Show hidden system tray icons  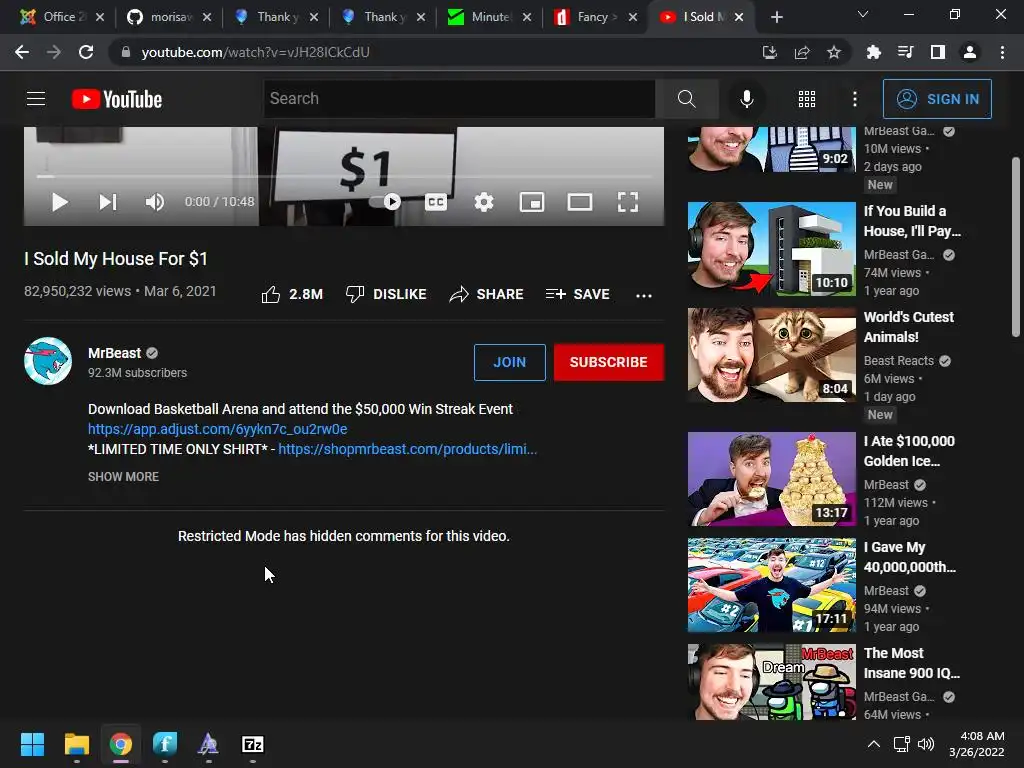(x=873, y=744)
